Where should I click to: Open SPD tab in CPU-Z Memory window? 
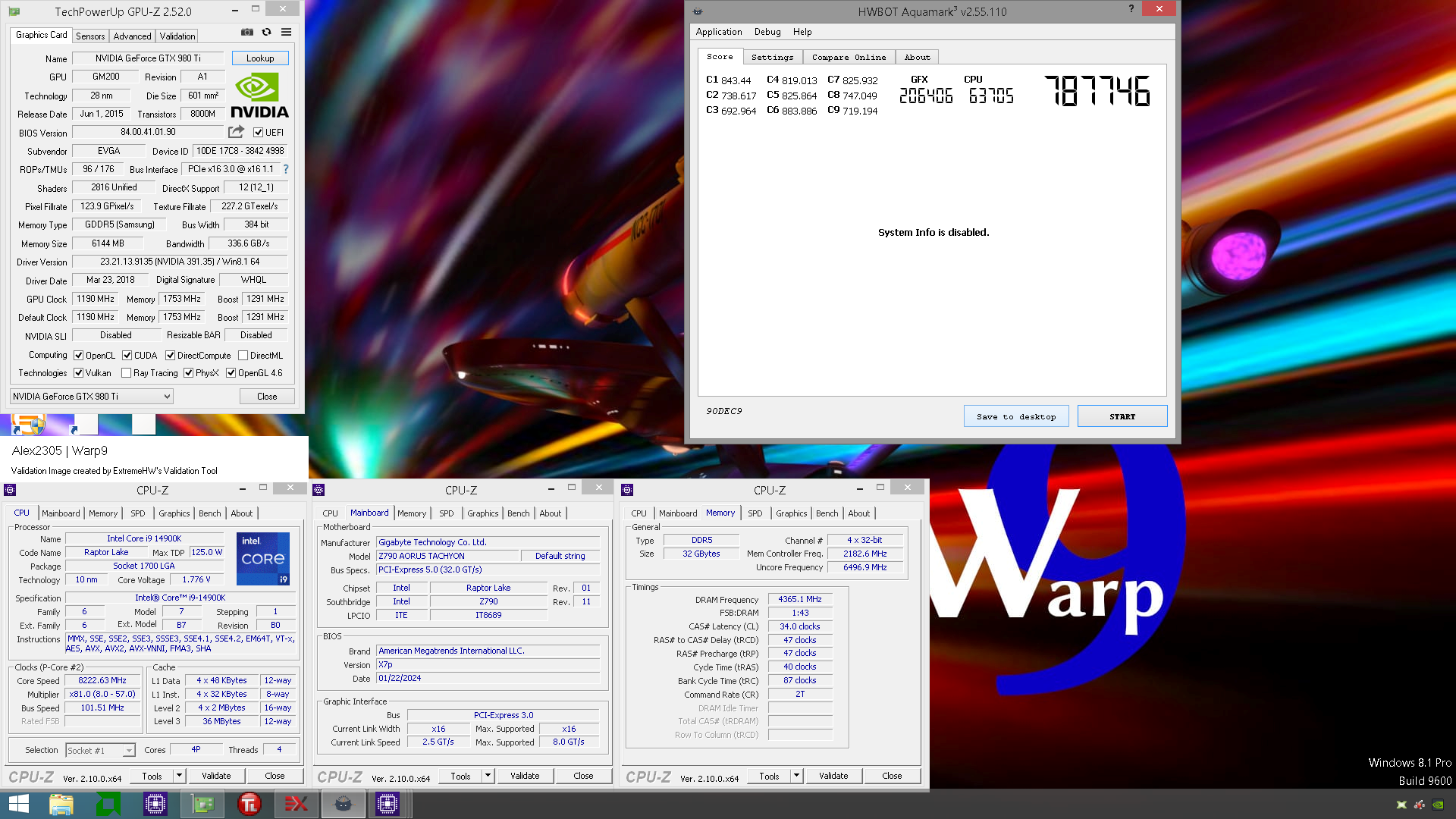(755, 513)
